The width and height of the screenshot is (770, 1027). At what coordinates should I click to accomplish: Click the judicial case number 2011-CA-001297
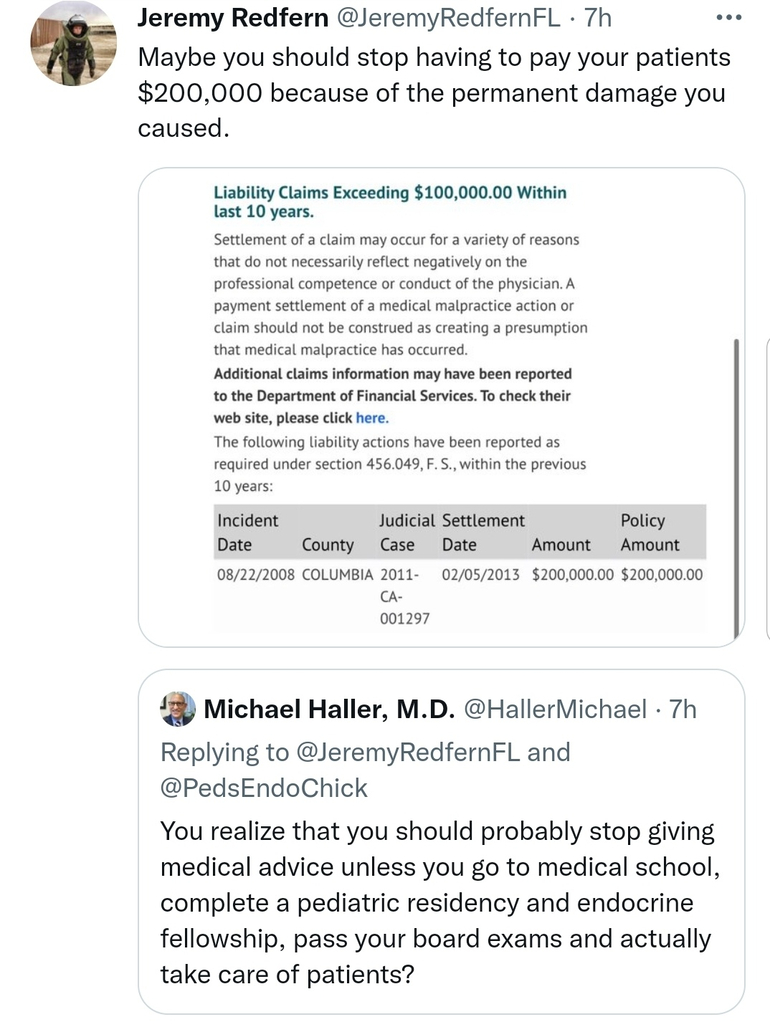pos(404,596)
